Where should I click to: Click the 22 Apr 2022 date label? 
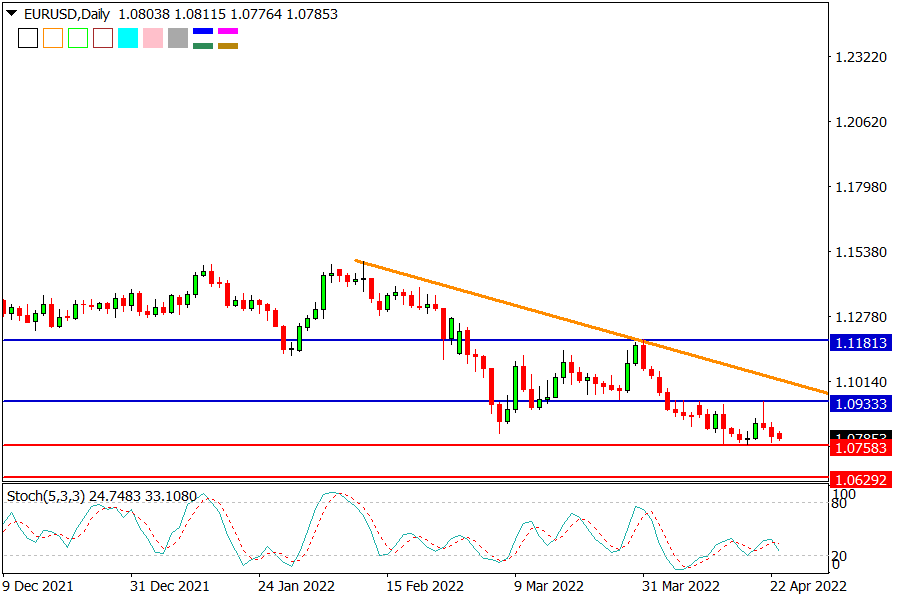808,586
